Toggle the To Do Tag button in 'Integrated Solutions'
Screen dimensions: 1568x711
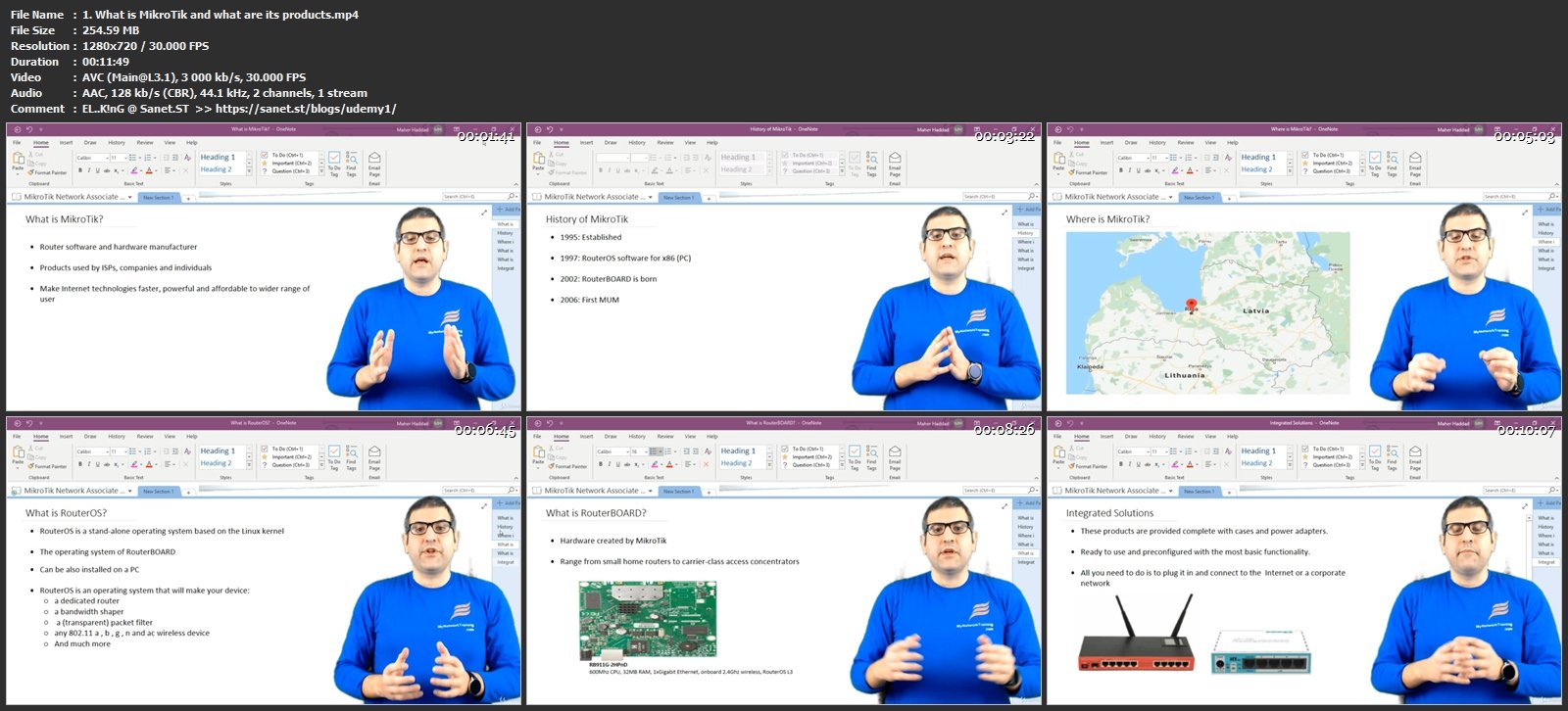pos(1375,456)
